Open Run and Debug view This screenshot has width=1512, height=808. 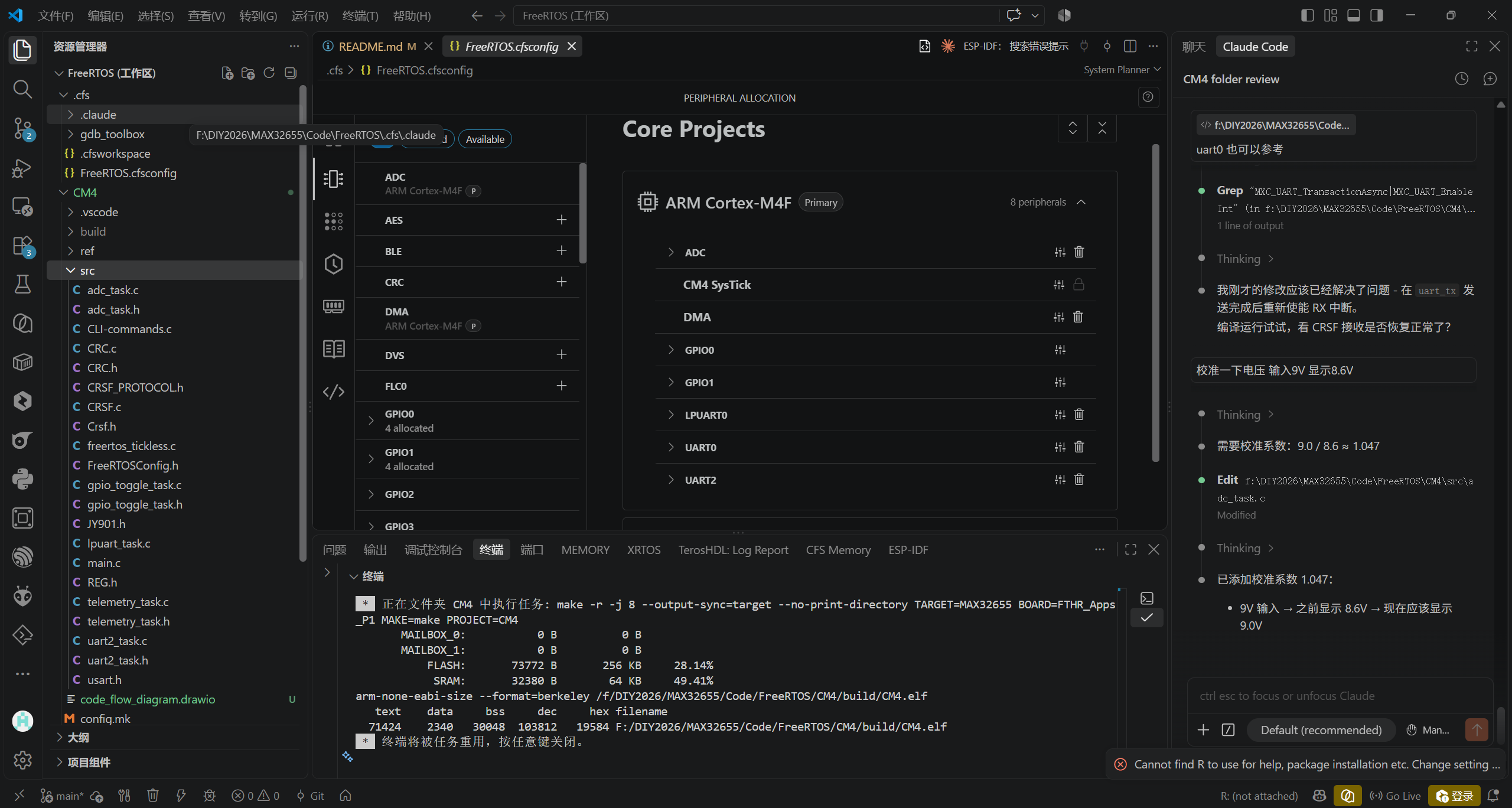coord(22,168)
